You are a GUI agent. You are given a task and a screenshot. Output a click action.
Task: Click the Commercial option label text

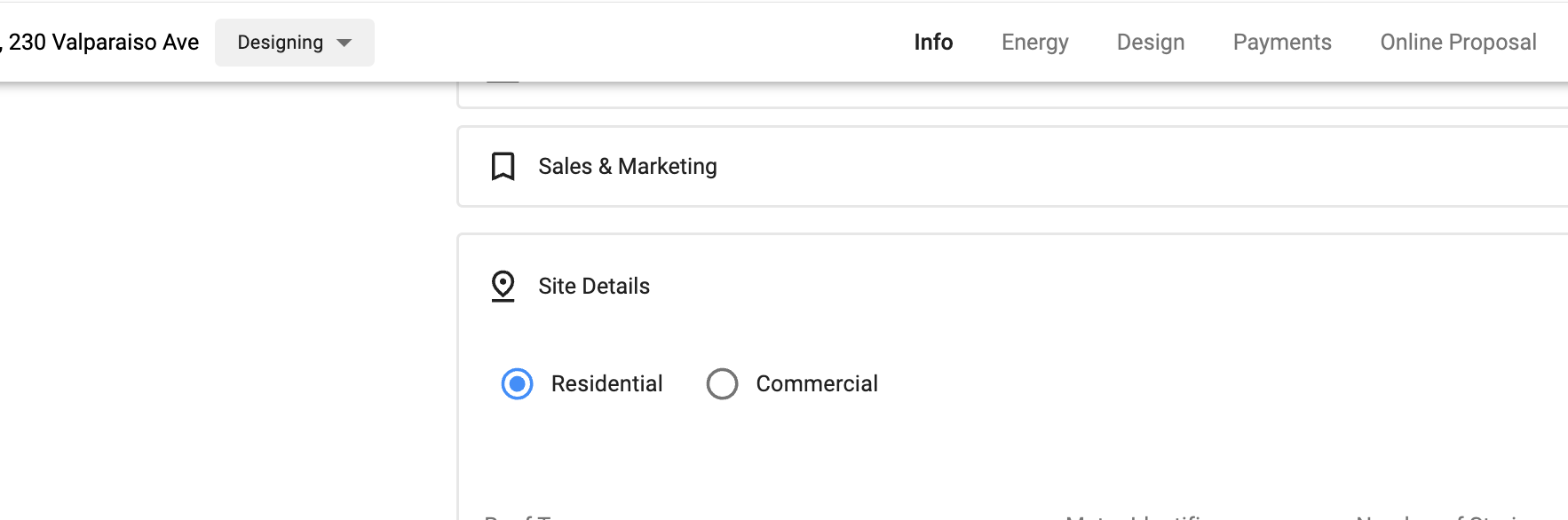point(816,384)
